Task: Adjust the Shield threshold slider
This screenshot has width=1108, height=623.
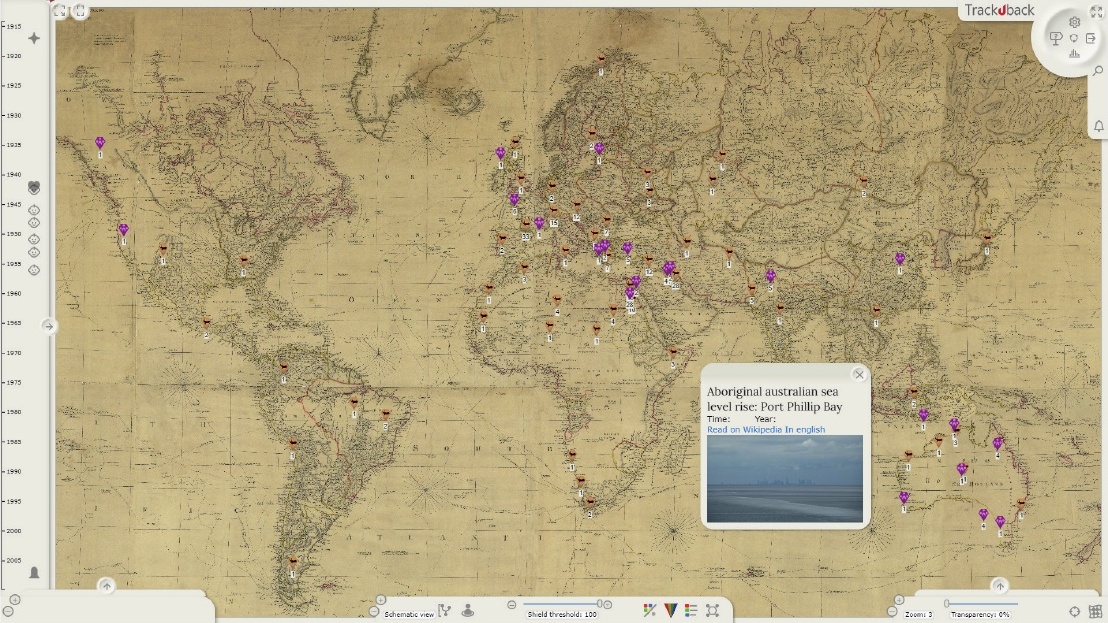Action: point(600,603)
